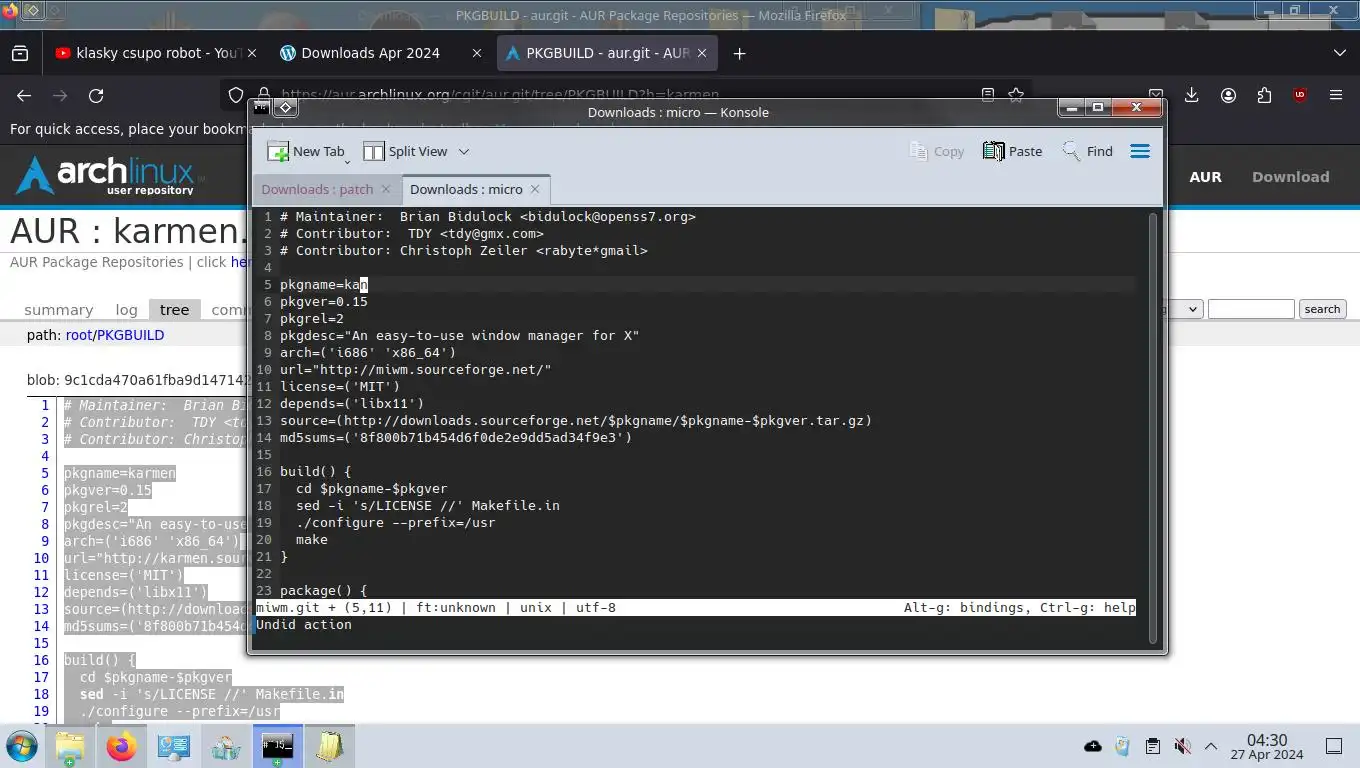
Task: Open the start menu on the taskbar
Action: point(21,746)
